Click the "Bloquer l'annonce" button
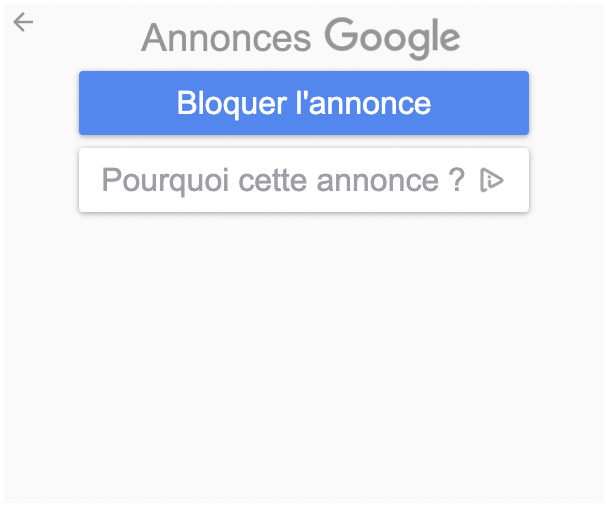Image resolution: width=606 pixels, height=508 pixels. (304, 103)
